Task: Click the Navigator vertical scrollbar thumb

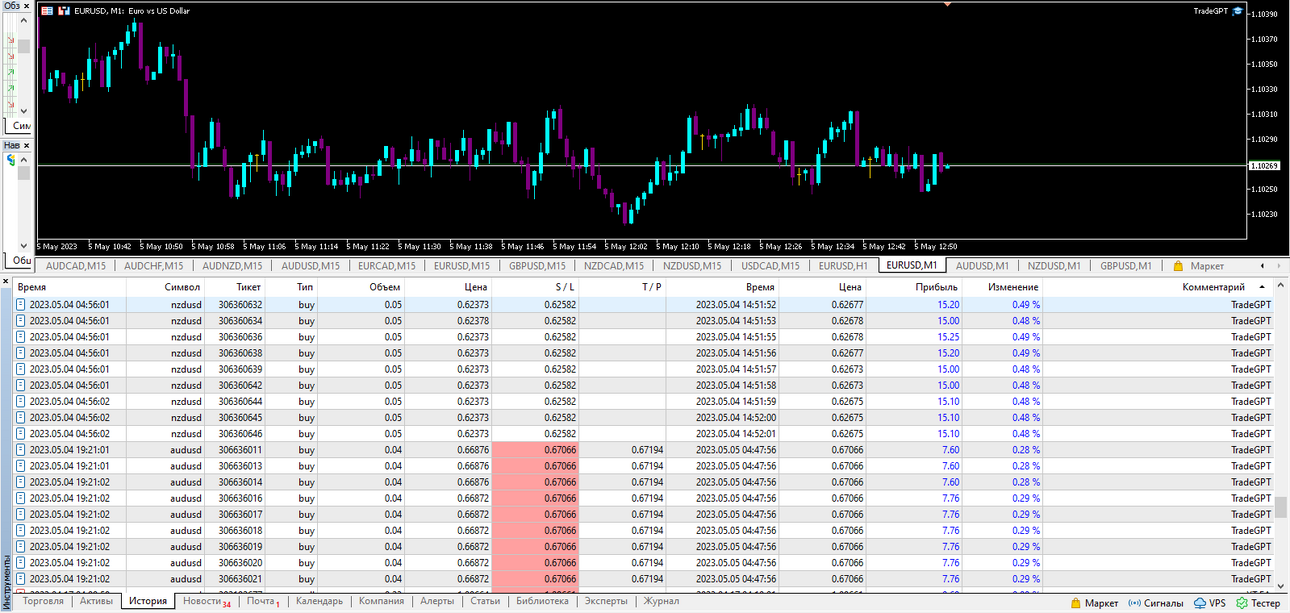Action: 24,173
